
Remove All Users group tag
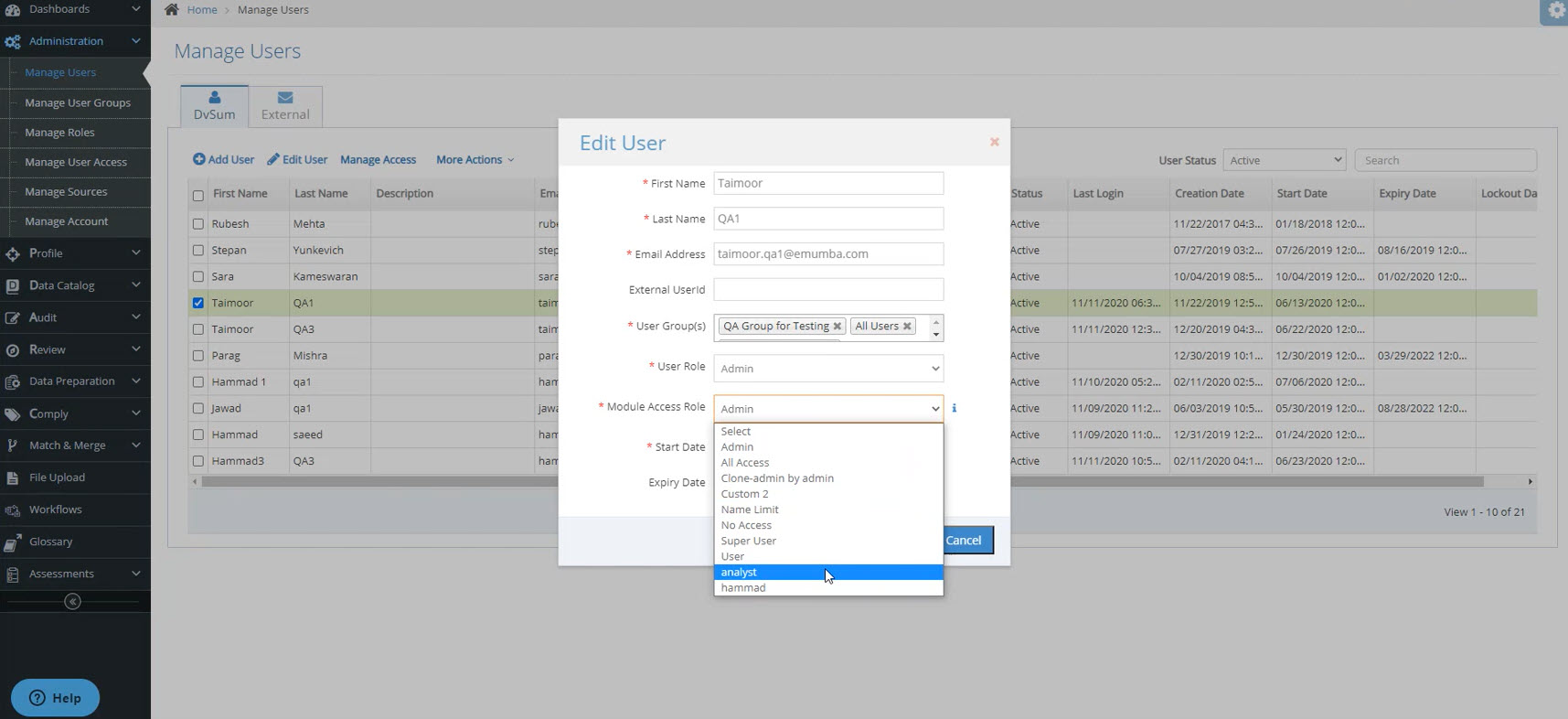(x=907, y=326)
